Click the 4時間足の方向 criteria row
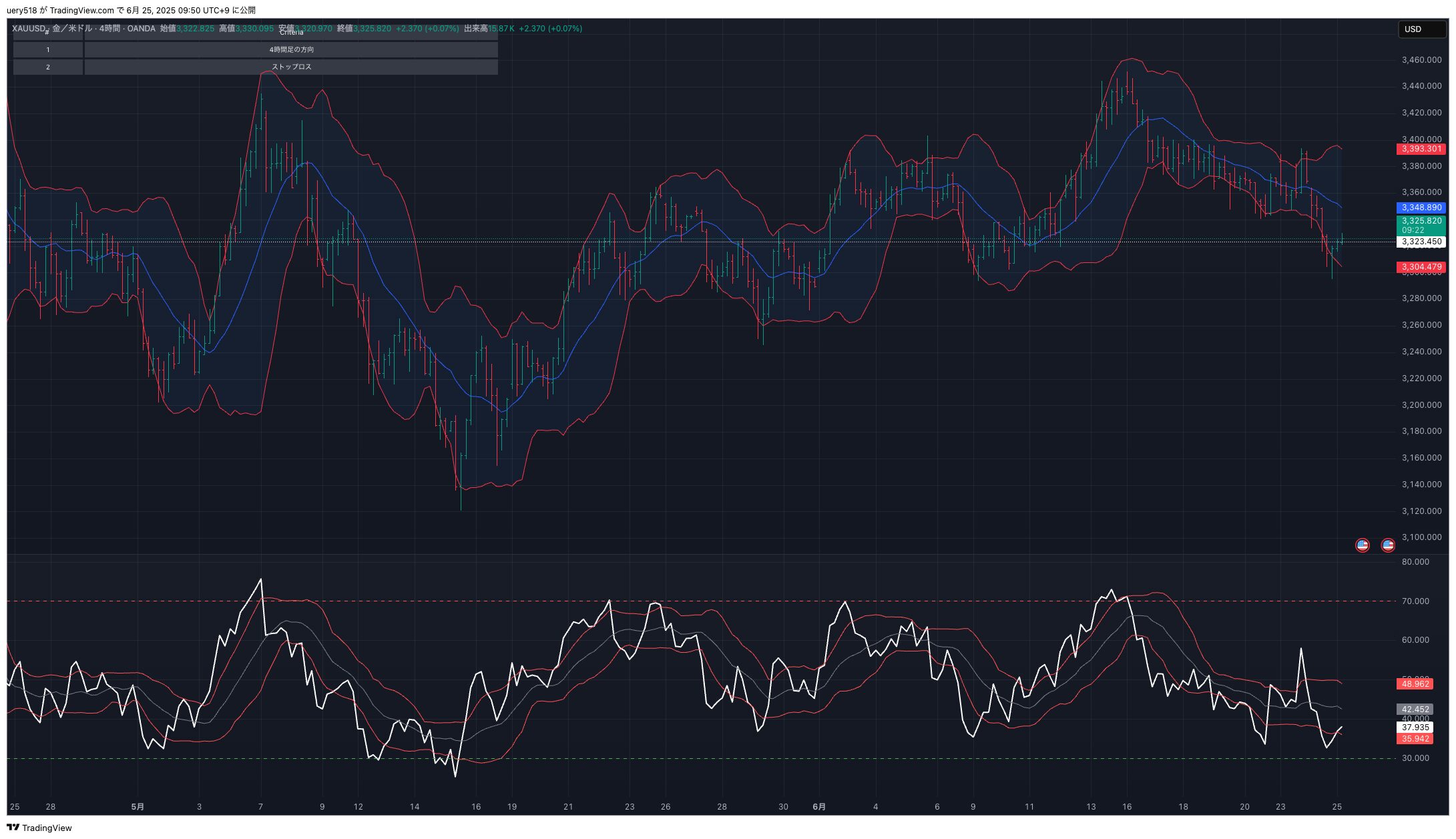This screenshot has height=839, width=1456. click(291, 50)
